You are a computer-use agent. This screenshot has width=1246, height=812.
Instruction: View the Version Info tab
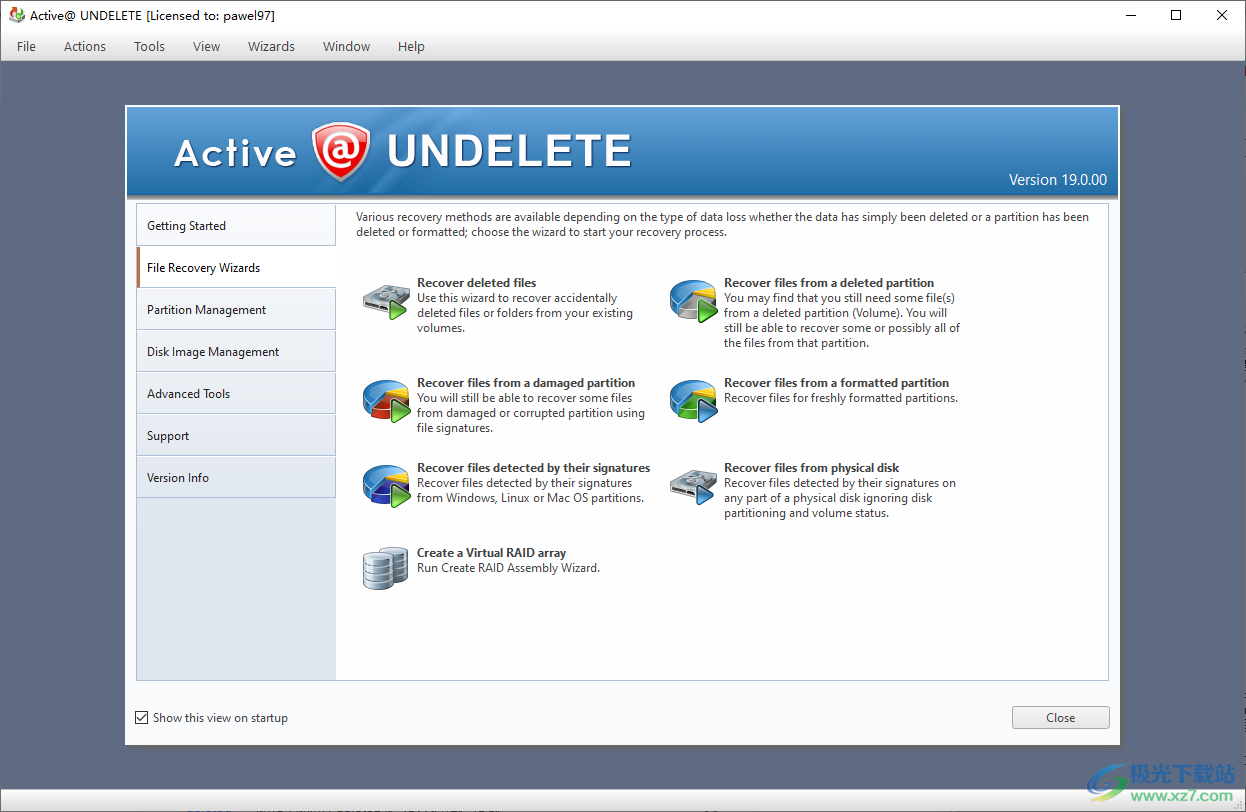coord(236,477)
